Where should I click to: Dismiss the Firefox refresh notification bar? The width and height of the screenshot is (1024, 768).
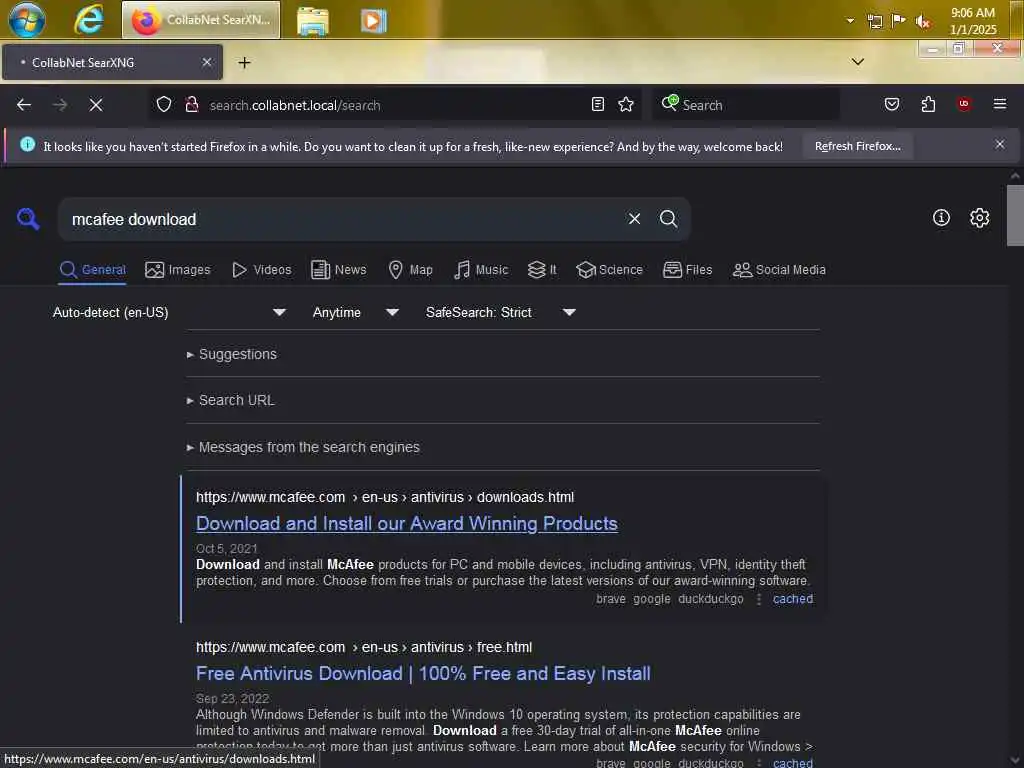[999, 144]
